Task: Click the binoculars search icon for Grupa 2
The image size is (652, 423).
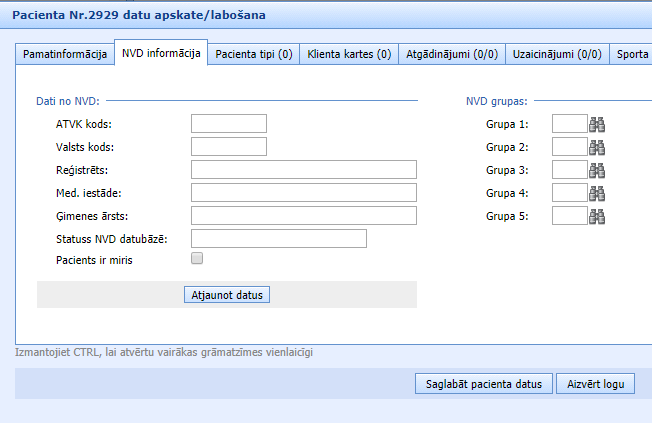Action: coord(598,147)
